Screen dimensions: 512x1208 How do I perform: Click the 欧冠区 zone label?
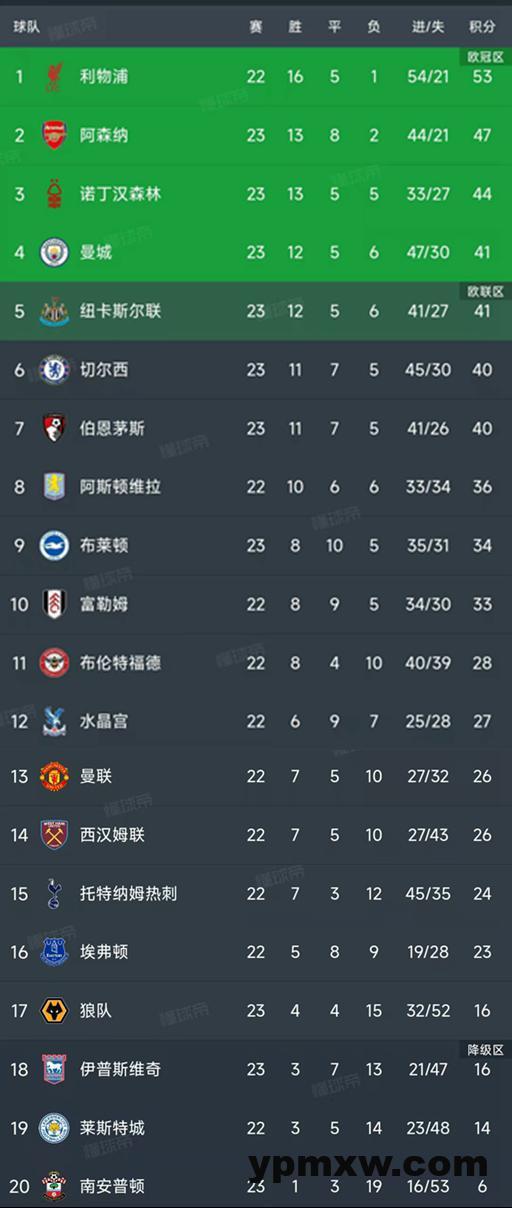click(486, 57)
